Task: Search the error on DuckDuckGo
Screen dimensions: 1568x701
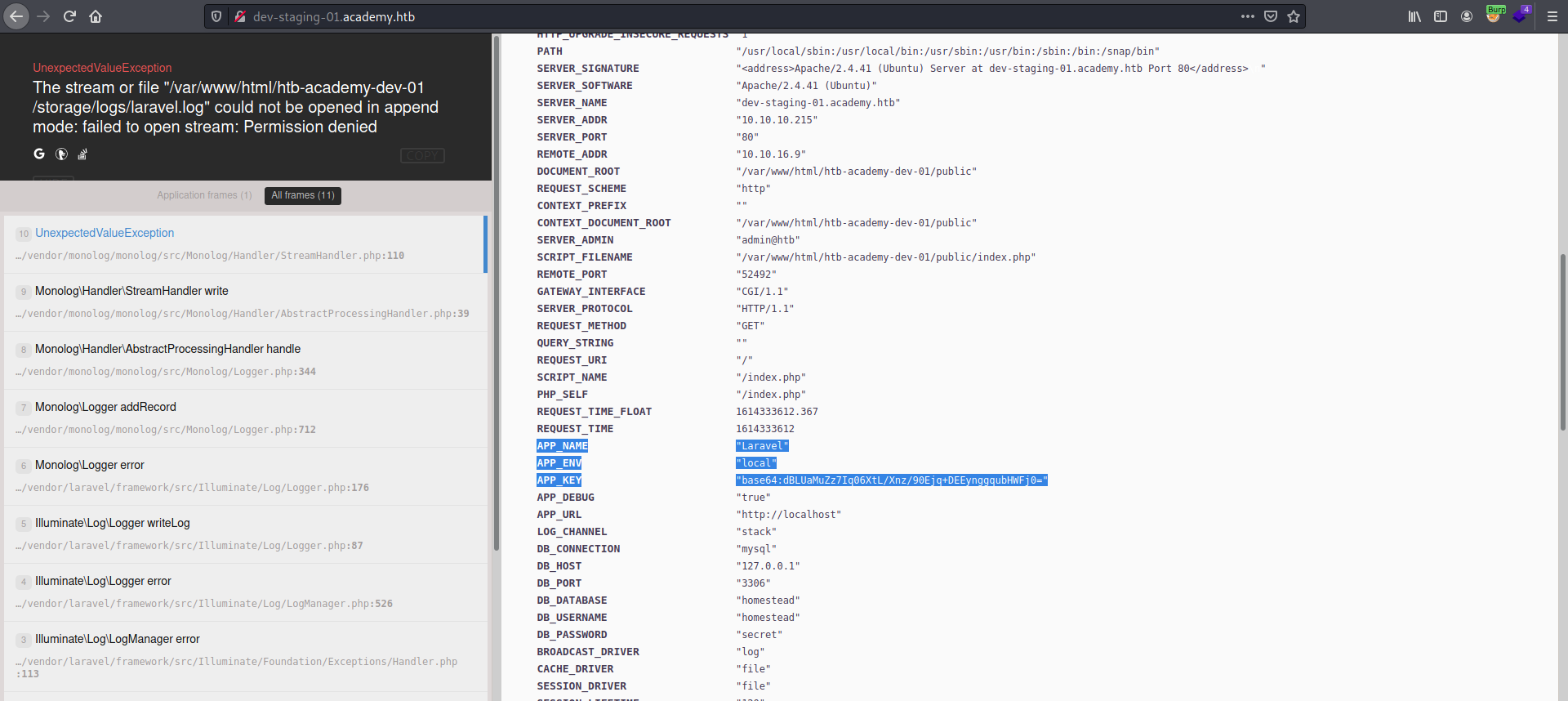Action: (x=61, y=154)
